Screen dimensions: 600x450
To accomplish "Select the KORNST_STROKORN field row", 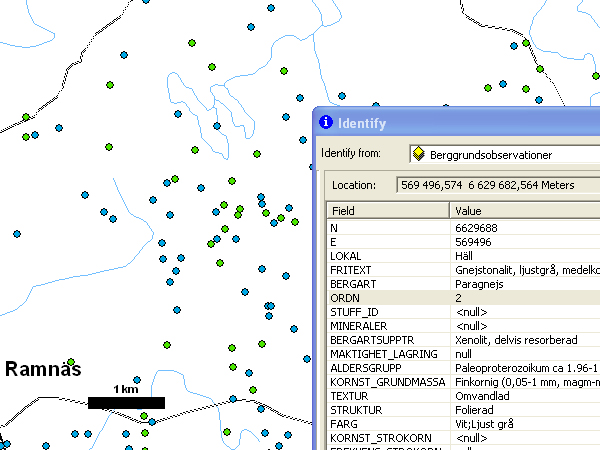I will 463,438.
